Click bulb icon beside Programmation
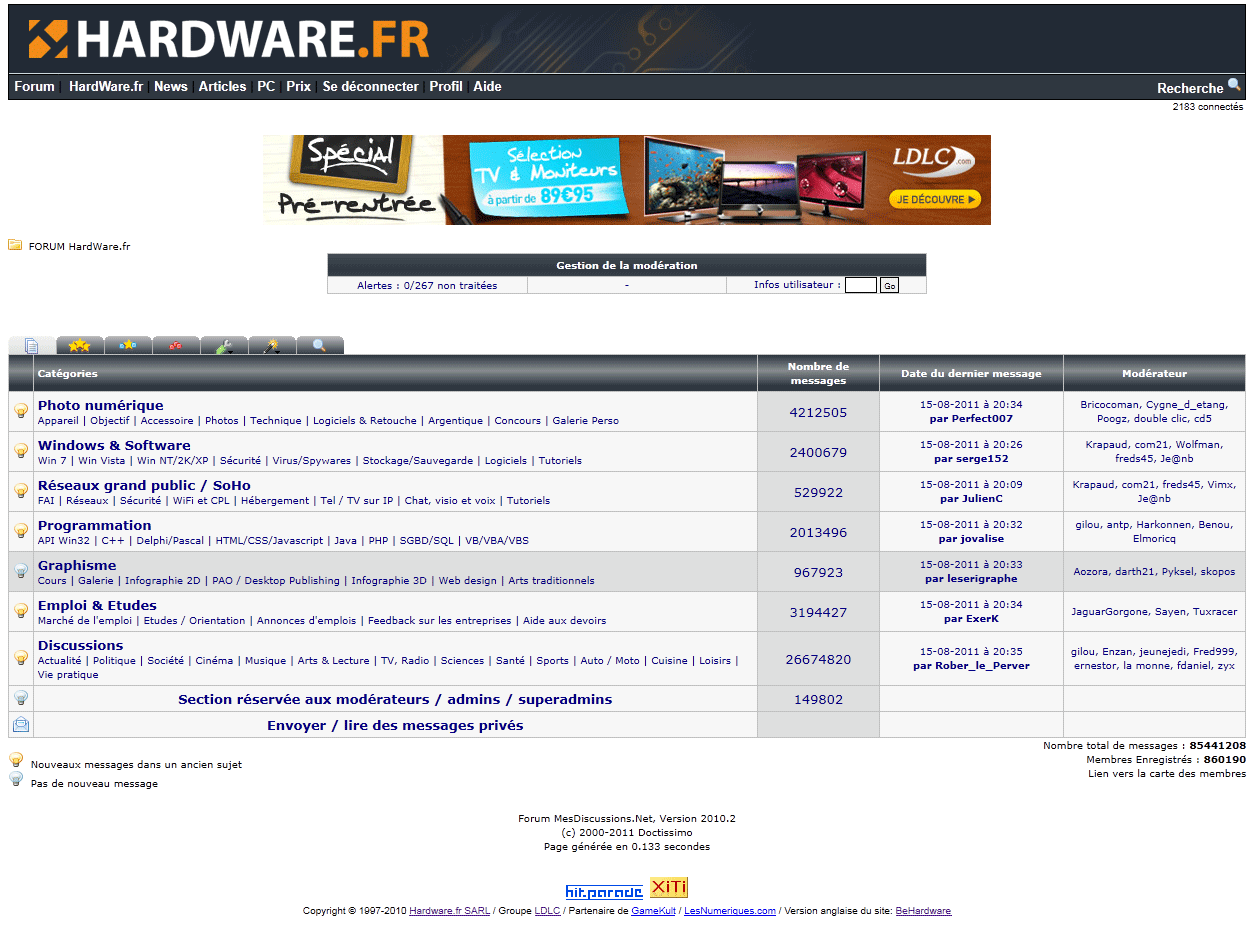Screen dimensions: 1254x926 pos(21,531)
